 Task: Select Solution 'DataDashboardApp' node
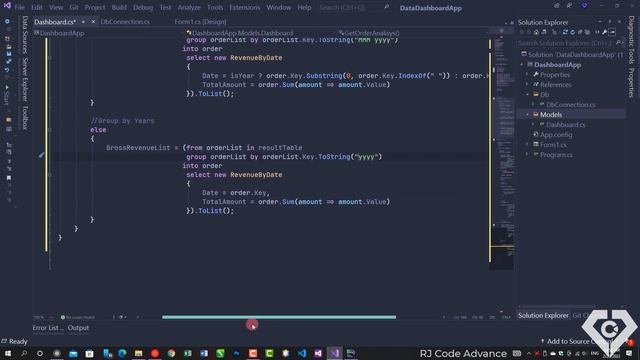point(572,54)
